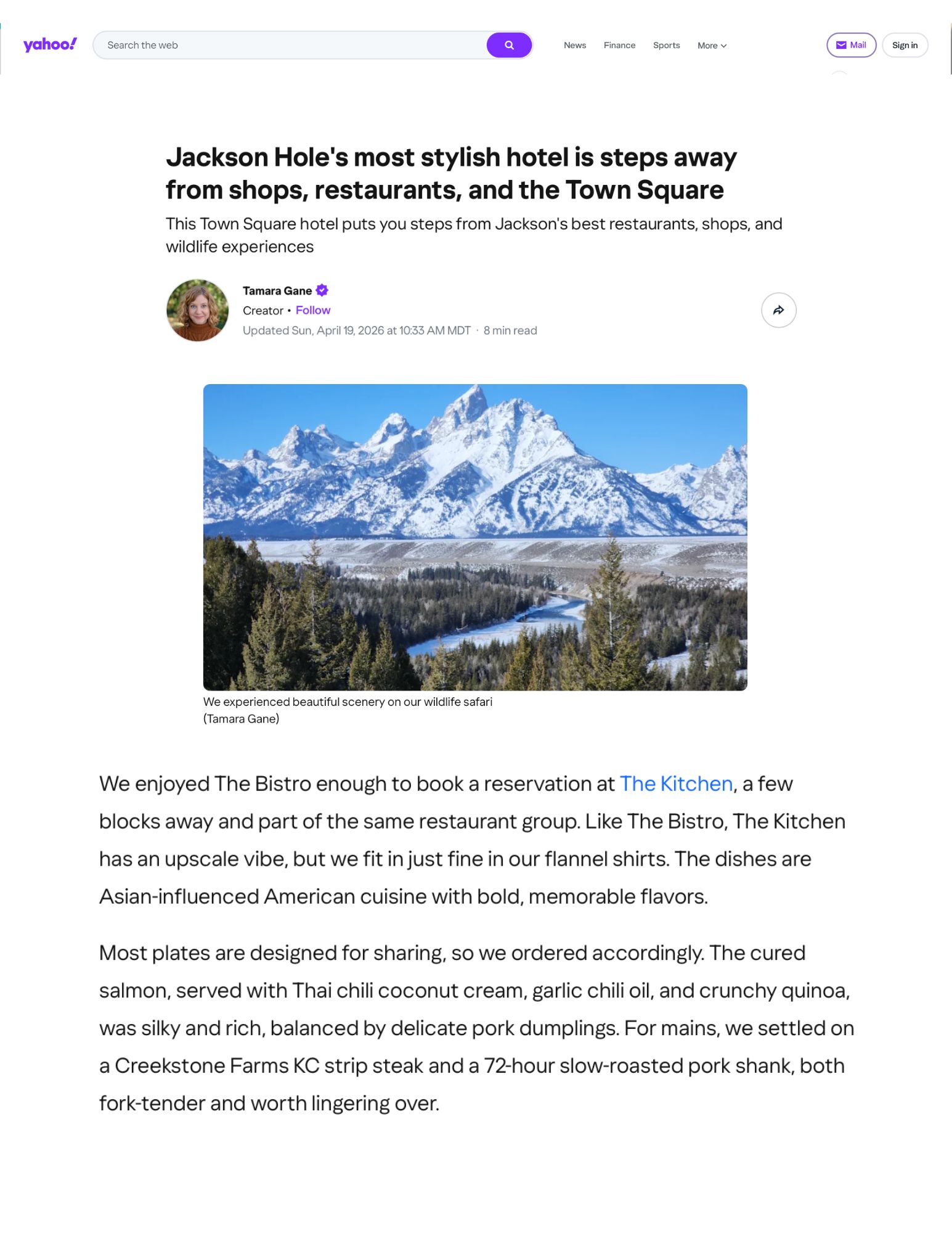Click the verified badge next to Tamara Gane
Viewport: 952px width, 1233px height.
322,290
